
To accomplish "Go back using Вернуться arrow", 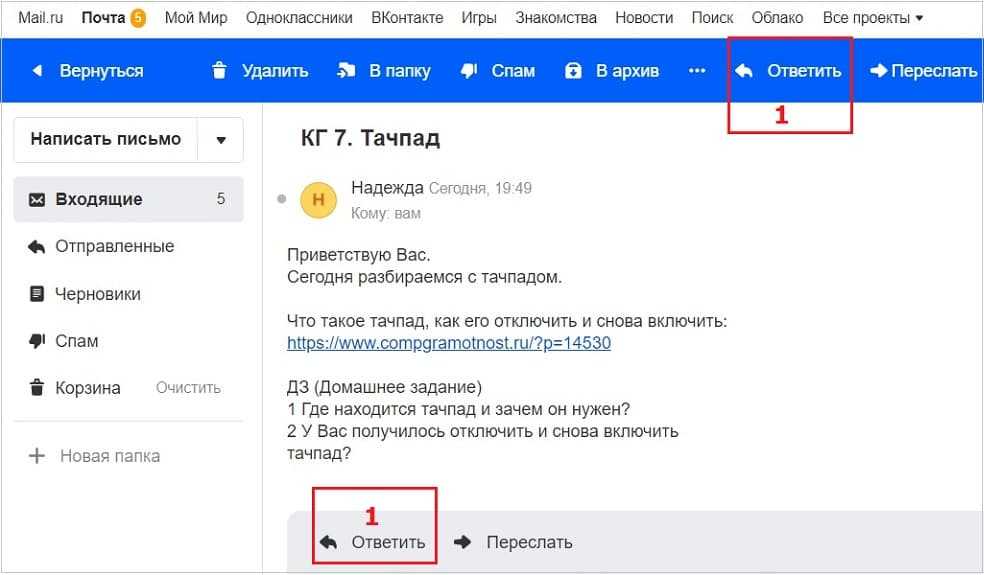I will point(87,71).
